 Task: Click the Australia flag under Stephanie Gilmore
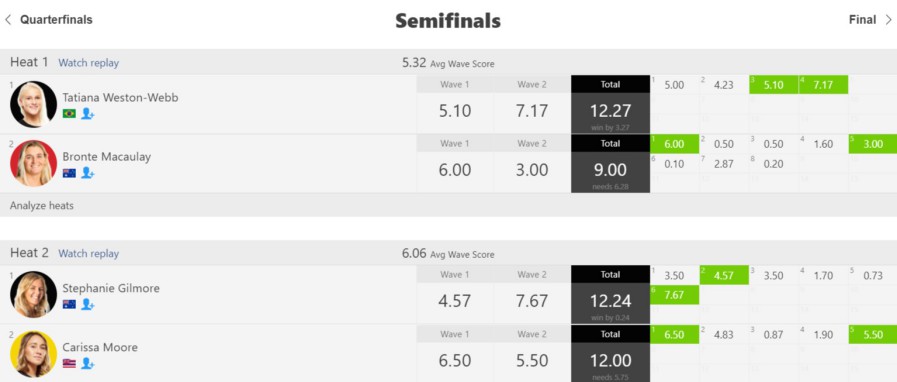[69, 304]
